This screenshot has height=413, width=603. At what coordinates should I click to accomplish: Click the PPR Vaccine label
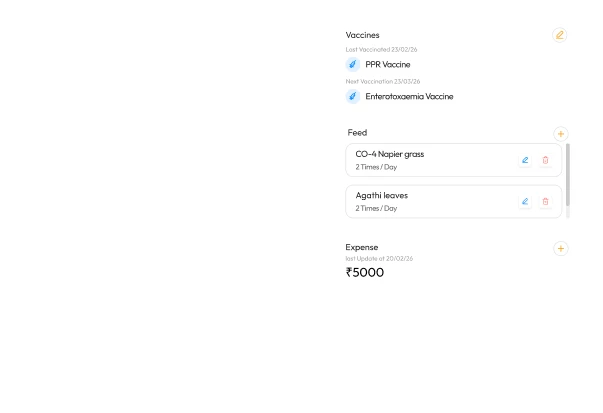[x=388, y=65]
